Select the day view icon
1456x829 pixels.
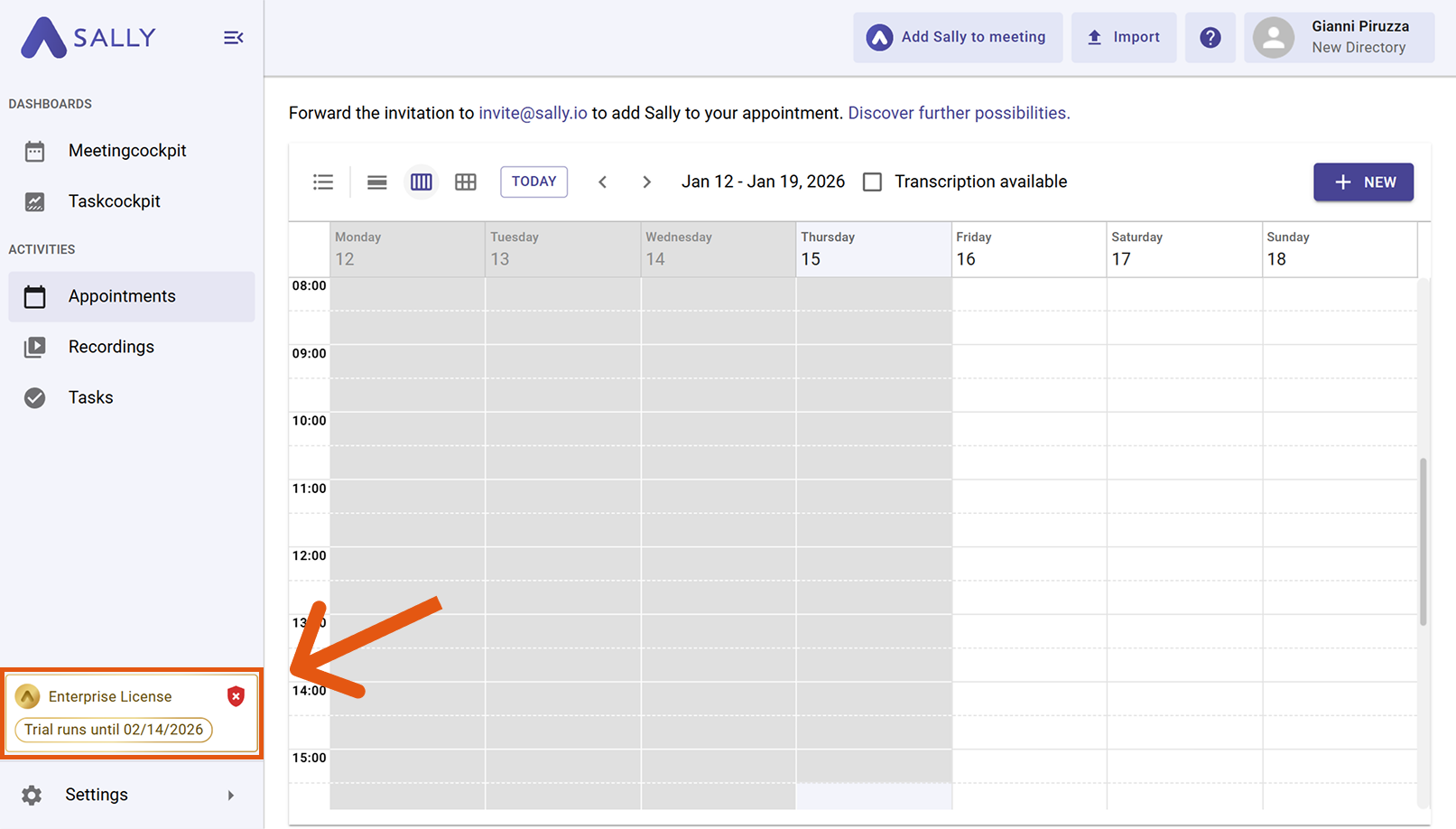[x=376, y=182]
